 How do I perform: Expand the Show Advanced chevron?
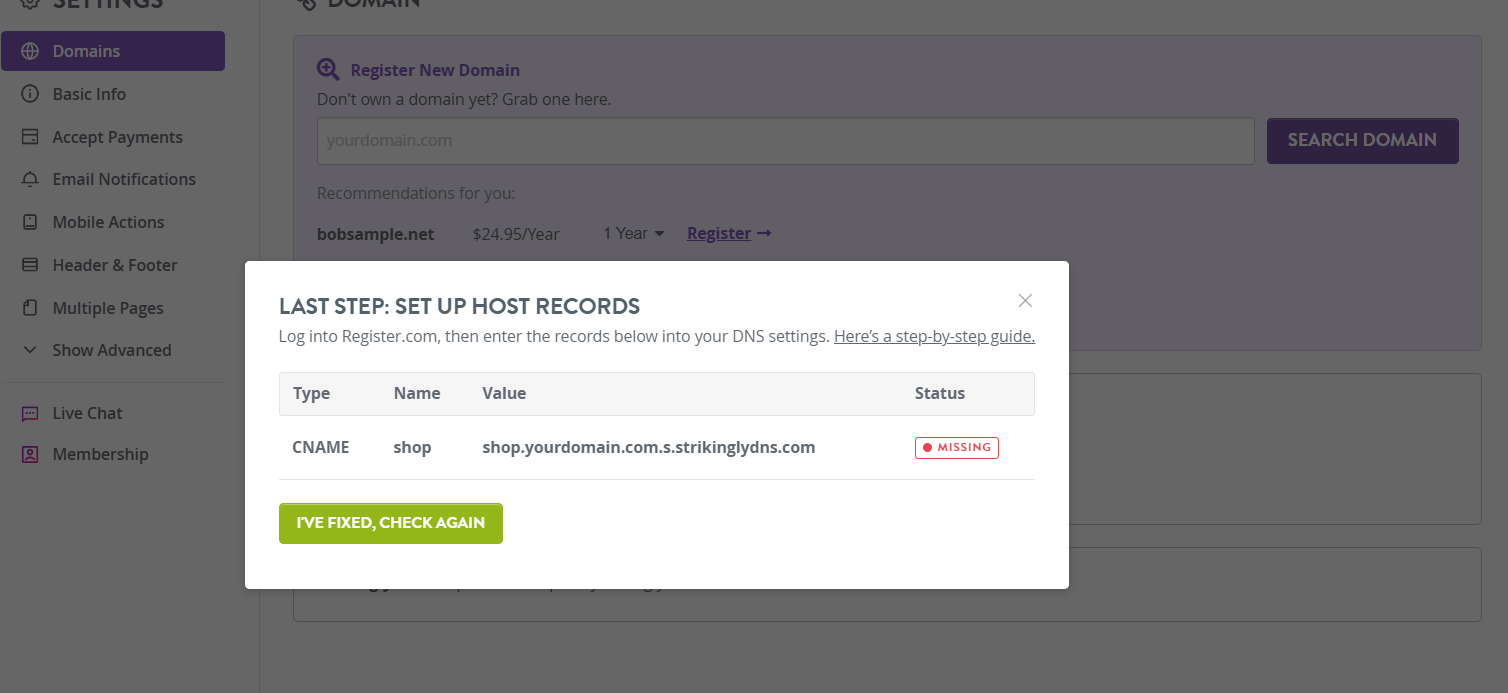[x=30, y=350]
